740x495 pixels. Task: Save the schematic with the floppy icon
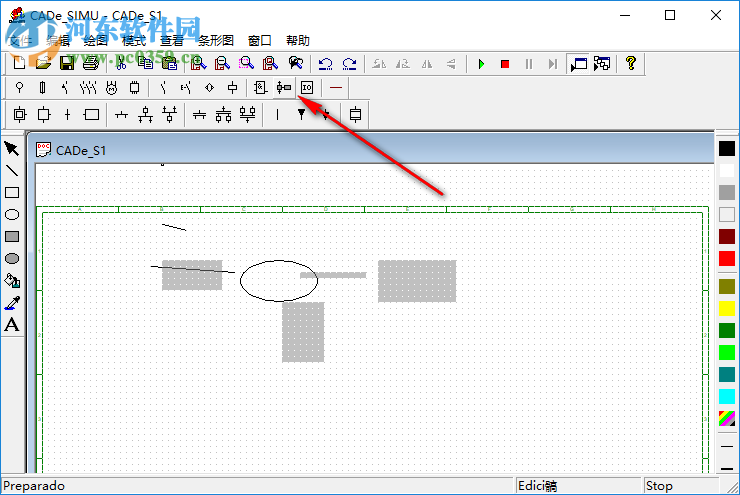click(67, 63)
